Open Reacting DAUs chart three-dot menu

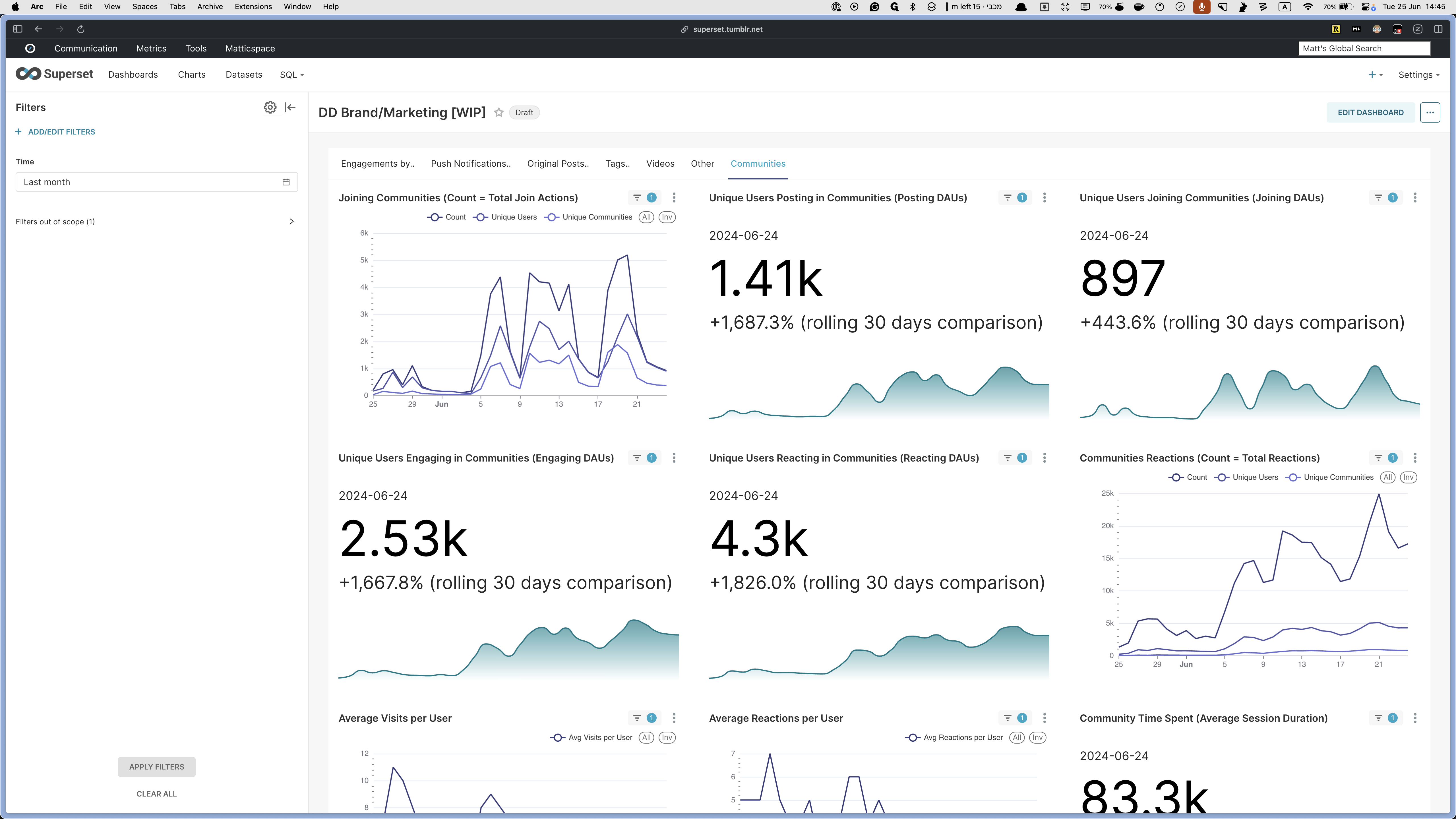[x=1045, y=458]
